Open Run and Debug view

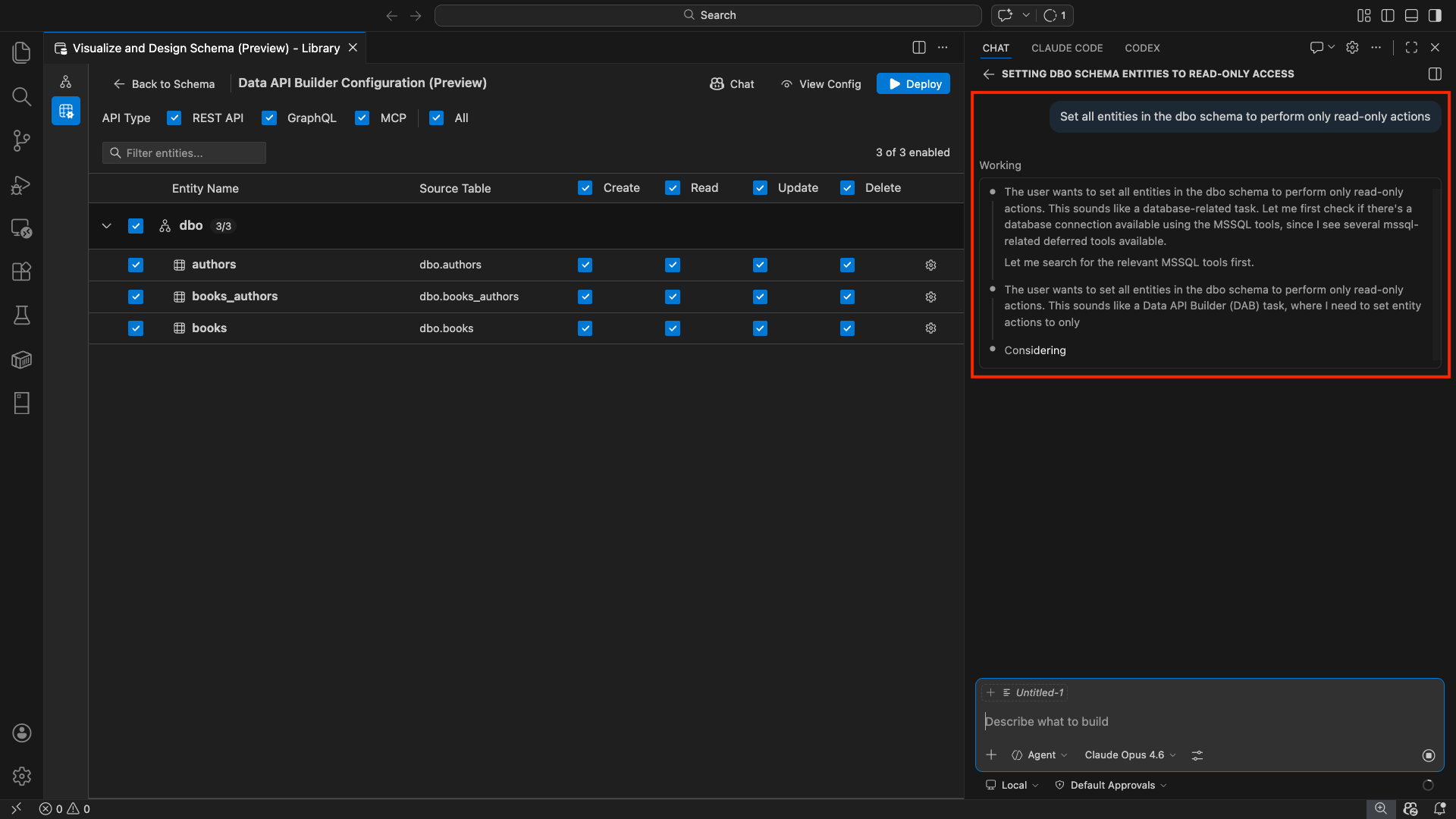pyautogui.click(x=21, y=184)
